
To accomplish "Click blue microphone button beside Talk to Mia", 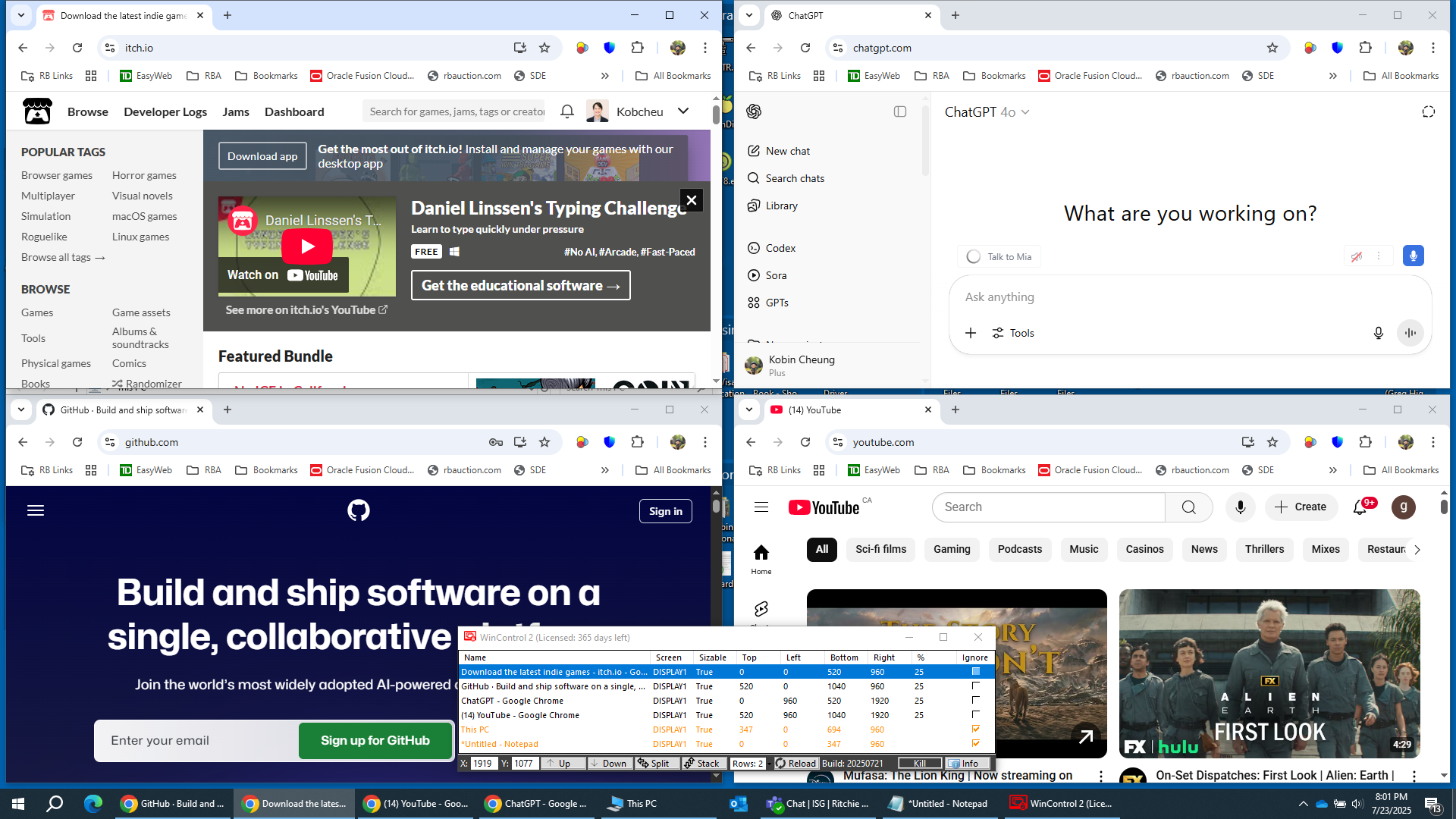I will click(1414, 256).
